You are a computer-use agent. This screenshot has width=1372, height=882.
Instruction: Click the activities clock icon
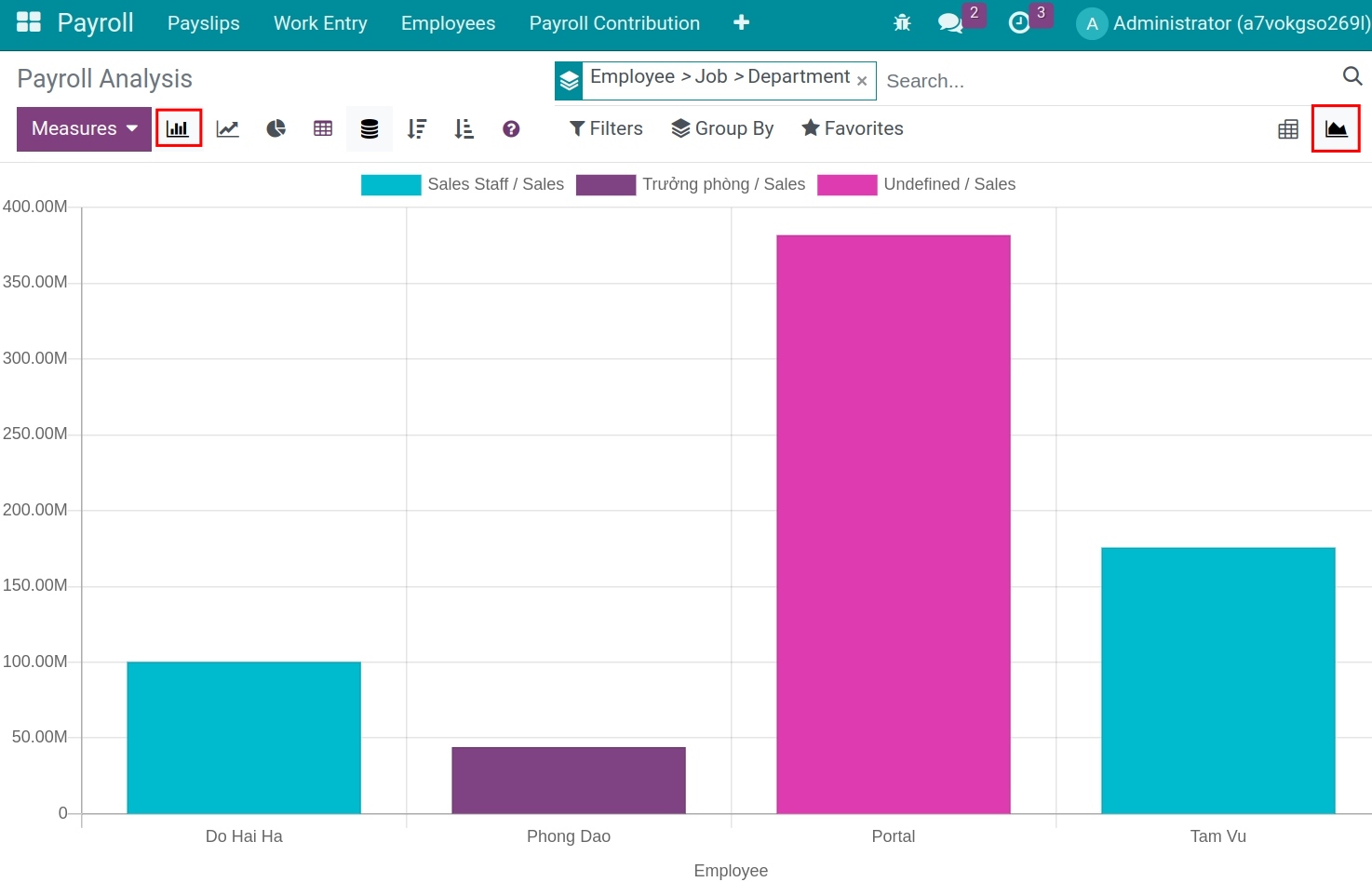[1021, 22]
